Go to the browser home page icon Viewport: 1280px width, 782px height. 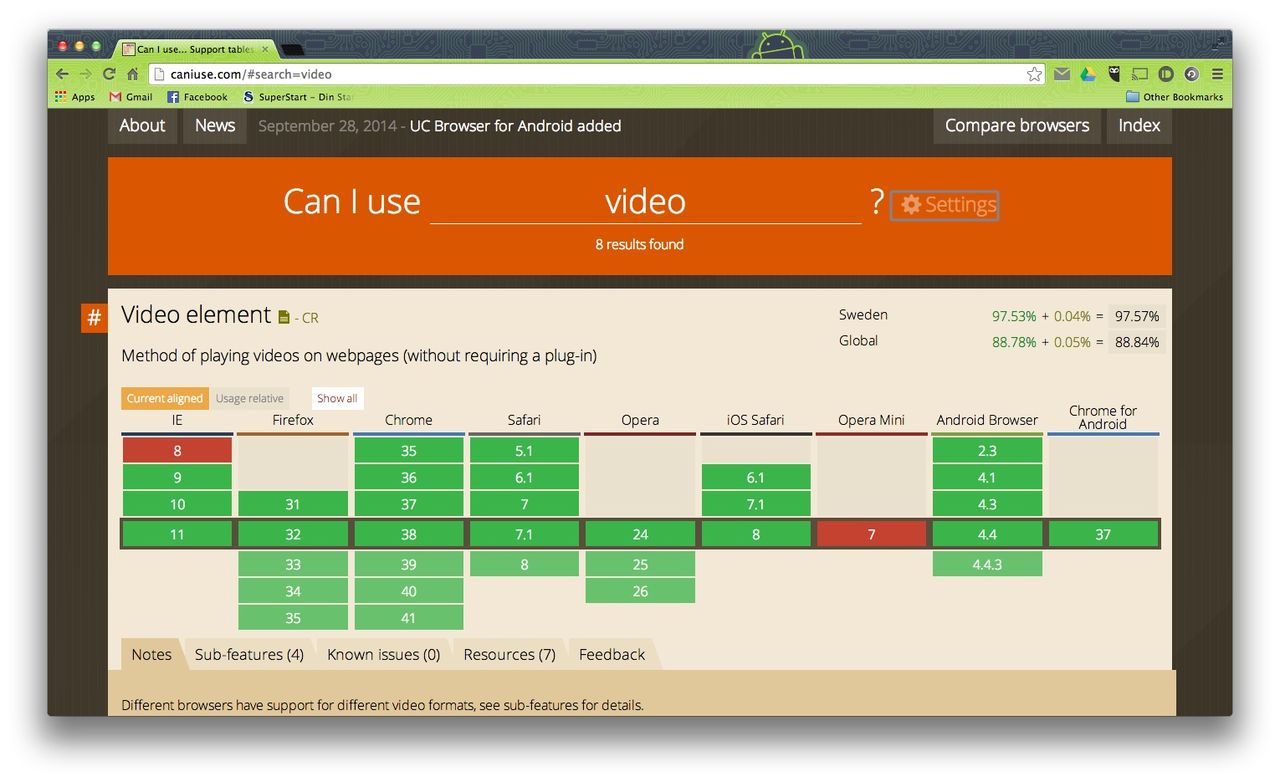click(x=133, y=74)
